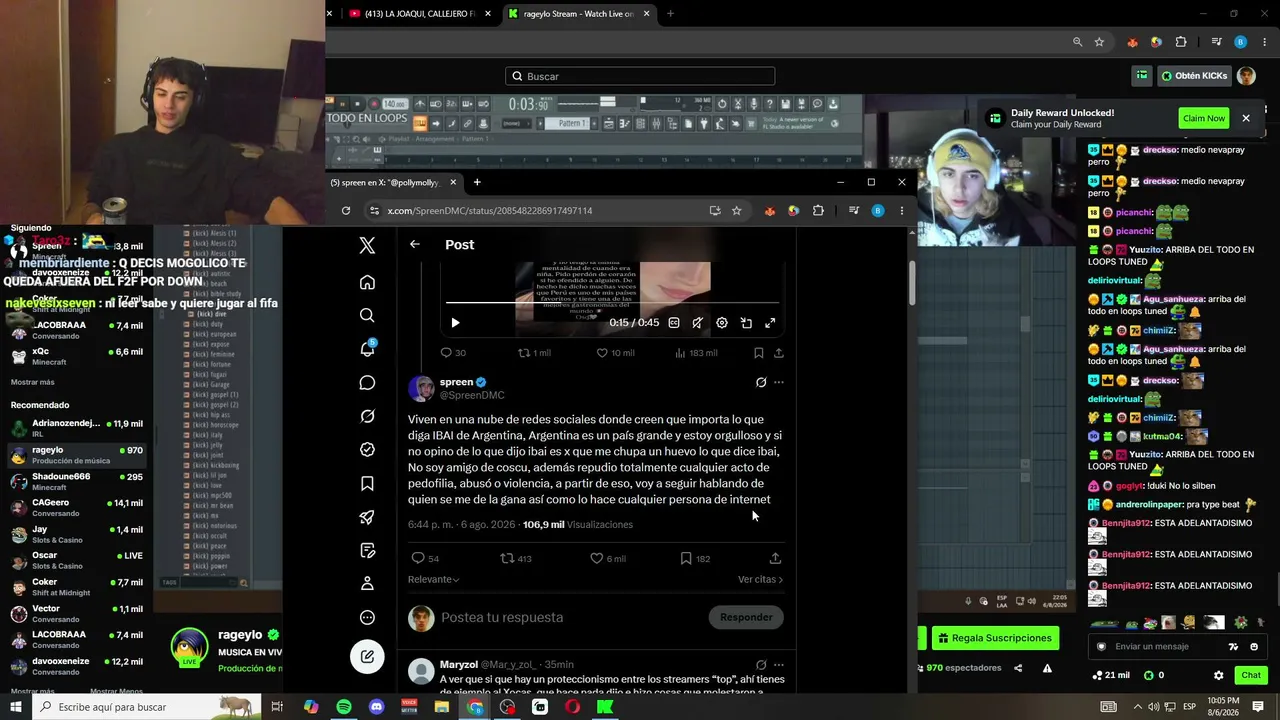The image size is (1280, 720).
Task: Bookmark the upper post with 183 mil views
Action: coord(759,353)
